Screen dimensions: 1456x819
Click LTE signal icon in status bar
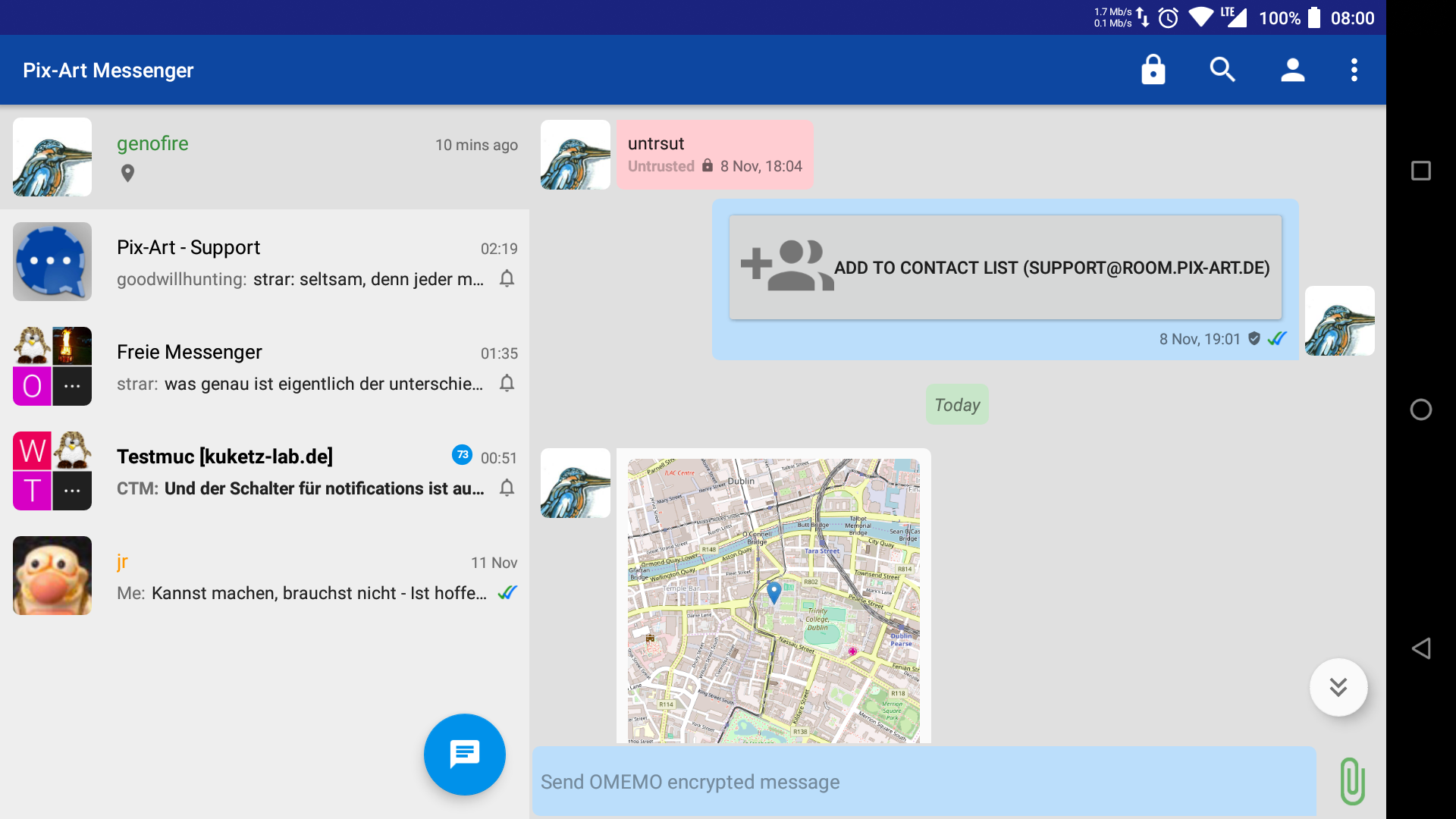point(1234,17)
